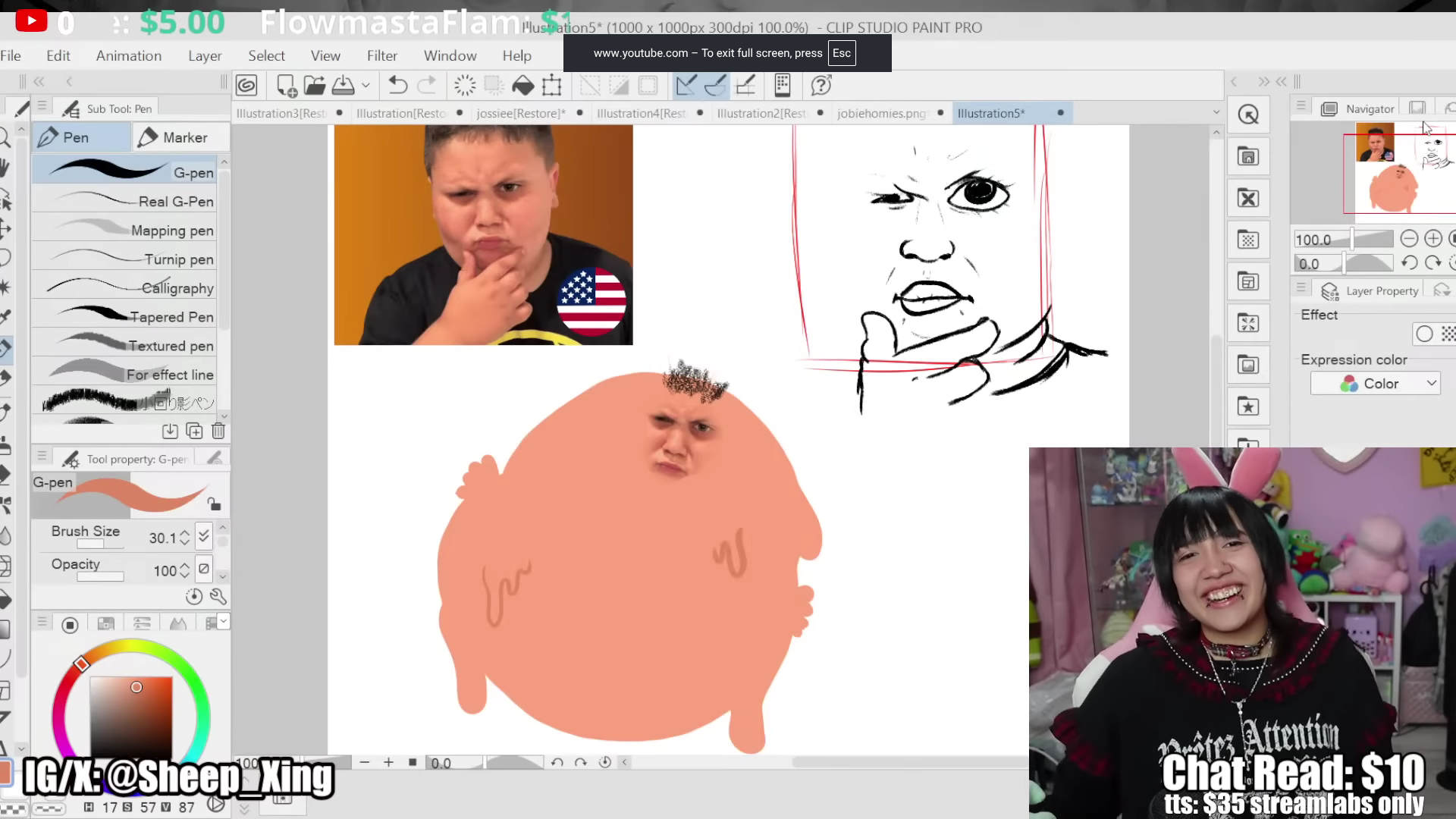The width and height of the screenshot is (1456, 819).
Task: Open Tool property palette menu
Action: pos(42,457)
